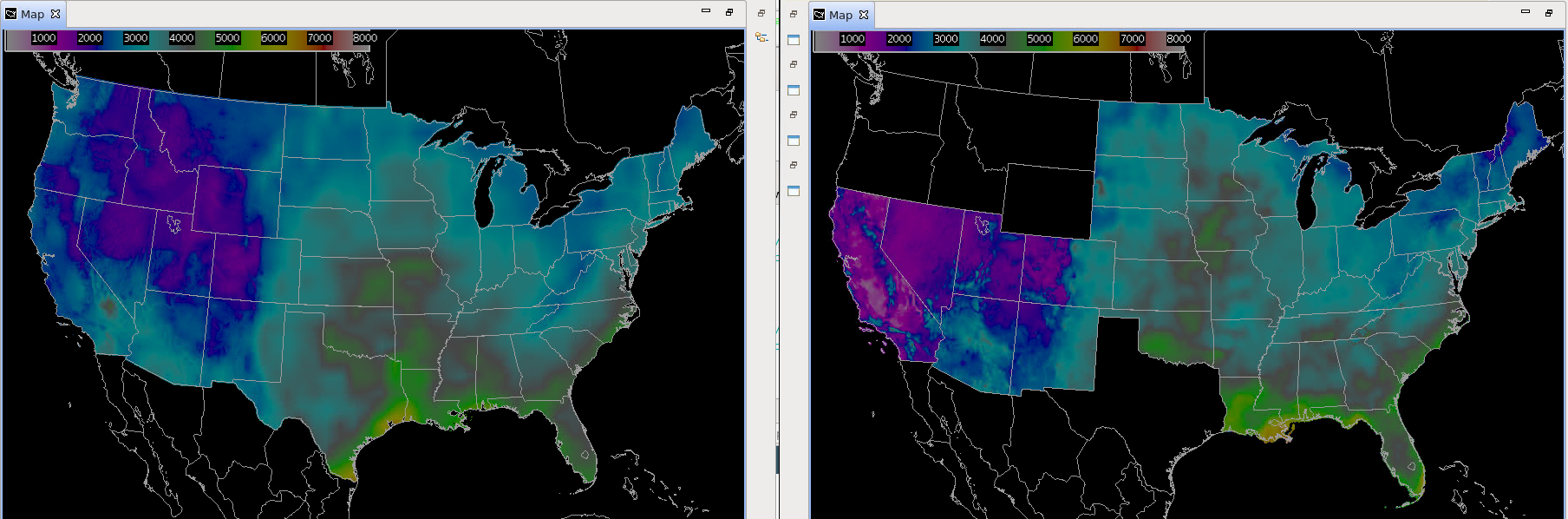
Task: Close the right Map tab
Action: coord(864,15)
